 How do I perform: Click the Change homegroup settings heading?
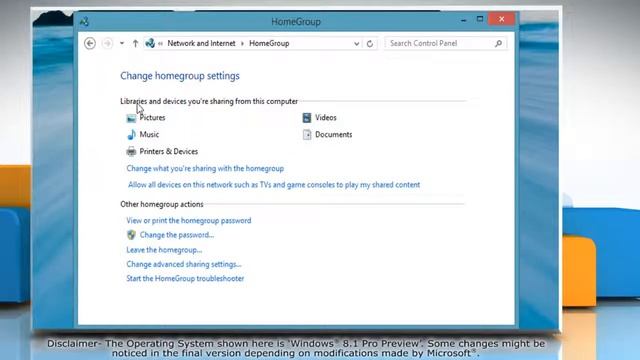pos(180,76)
